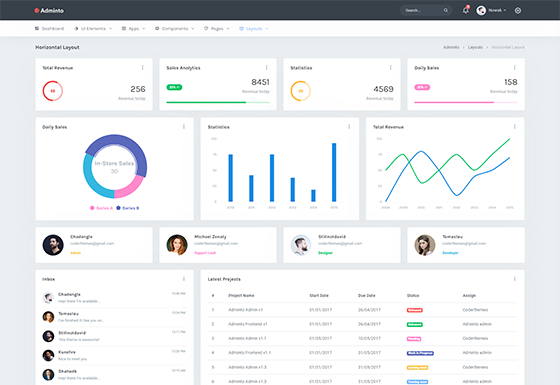Expand the UI Elements dropdown menu
This screenshot has height=385, width=560.
[x=93, y=29]
